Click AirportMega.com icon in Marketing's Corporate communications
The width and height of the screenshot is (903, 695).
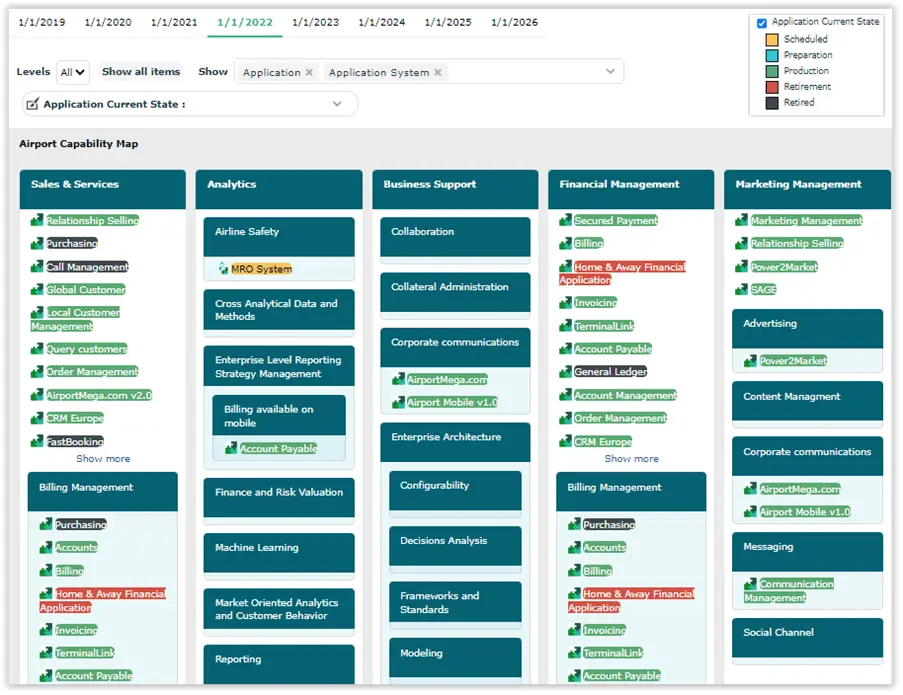(750, 489)
